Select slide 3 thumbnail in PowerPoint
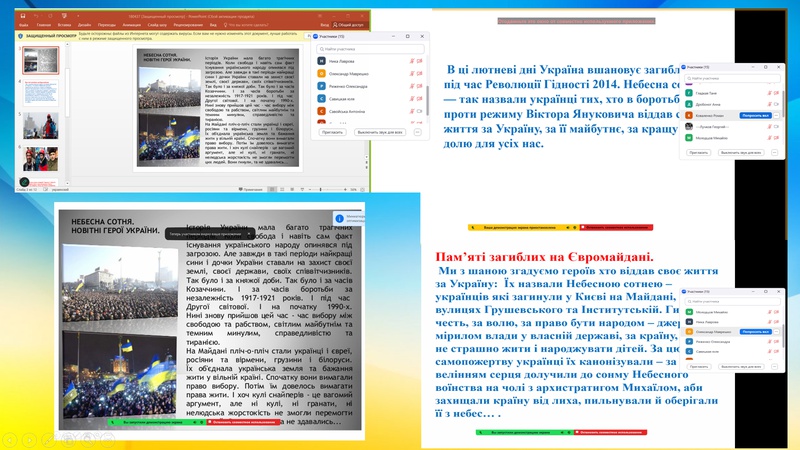The image size is (800, 450). (x=41, y=60)
